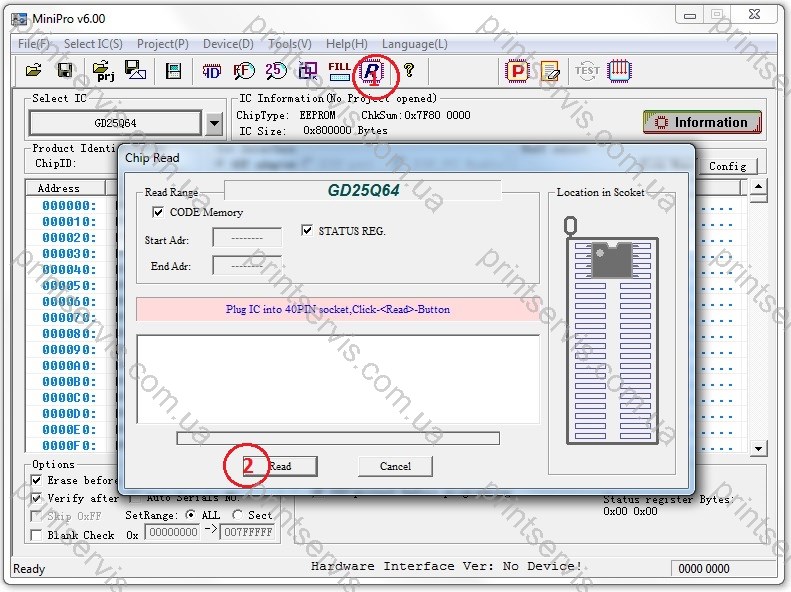Screen dimensions: 791x592
Task: Click the Cancel button in Chip Read dialog
Action: coord(396,466)
